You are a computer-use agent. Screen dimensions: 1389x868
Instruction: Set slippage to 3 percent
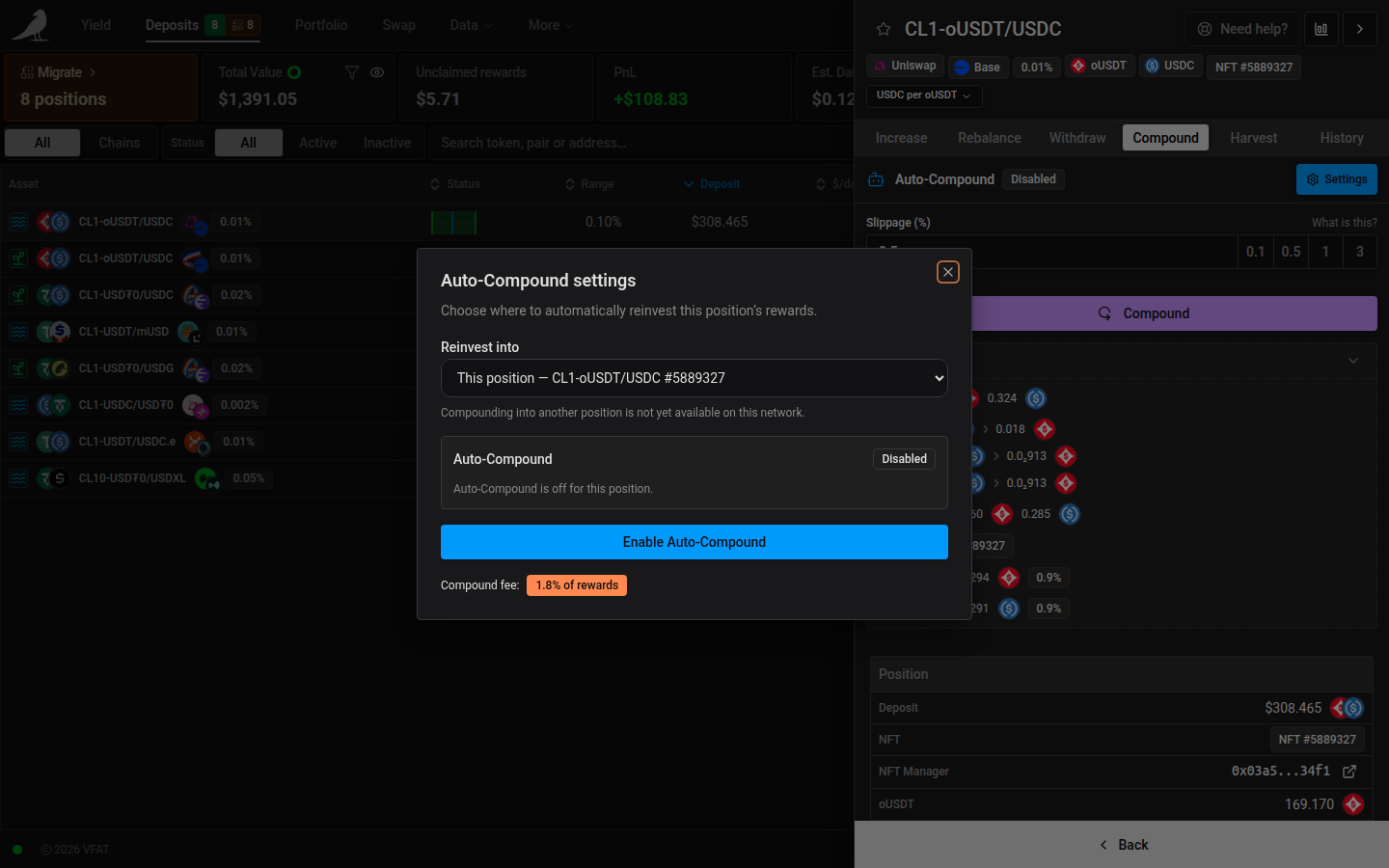[1360, 252]
